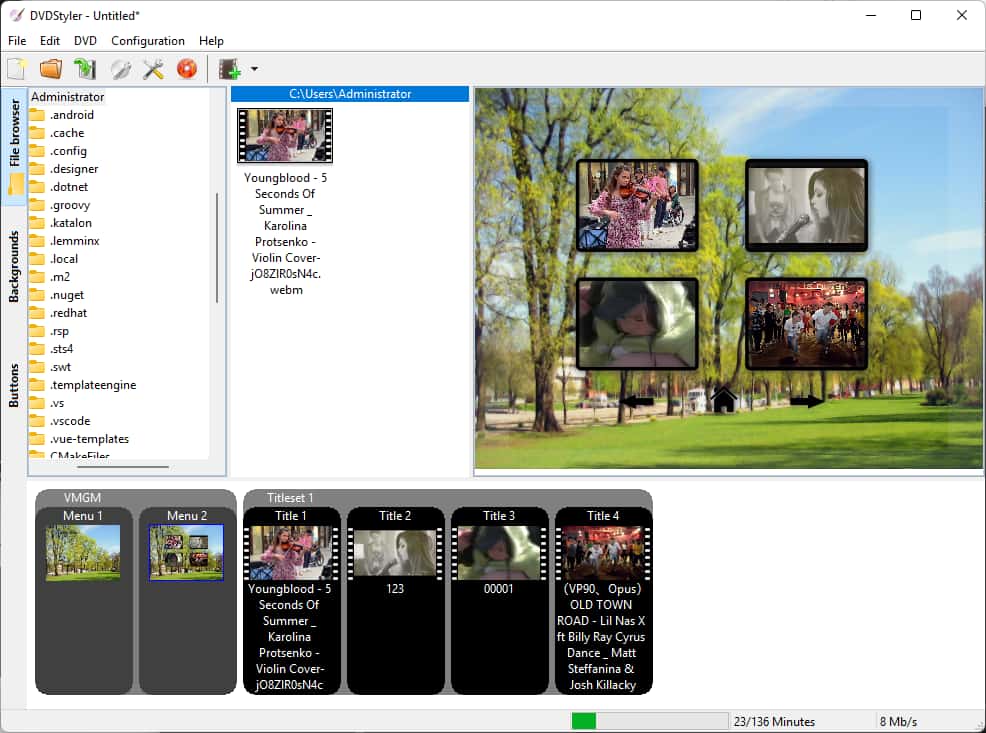Click the 23/136 Minutes status text
986x733 pixels.
tap(774, 722)
